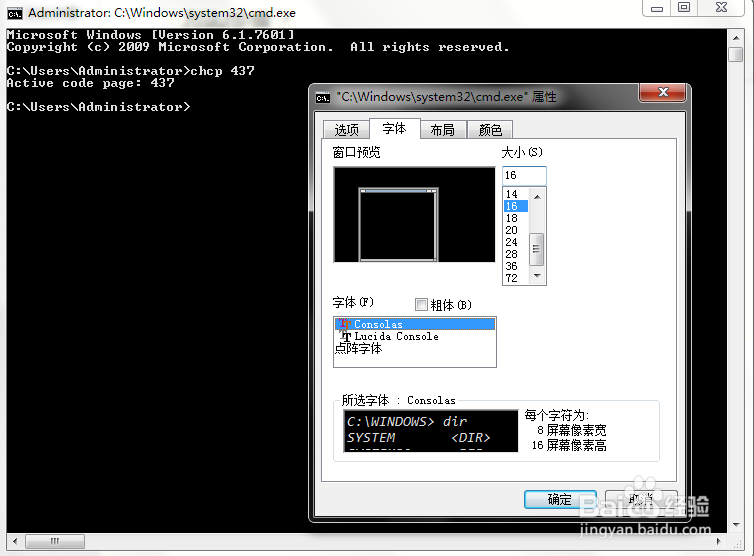Maximize the main cmd window
This screenshot has height=556, width=754.
pos(684,8)
